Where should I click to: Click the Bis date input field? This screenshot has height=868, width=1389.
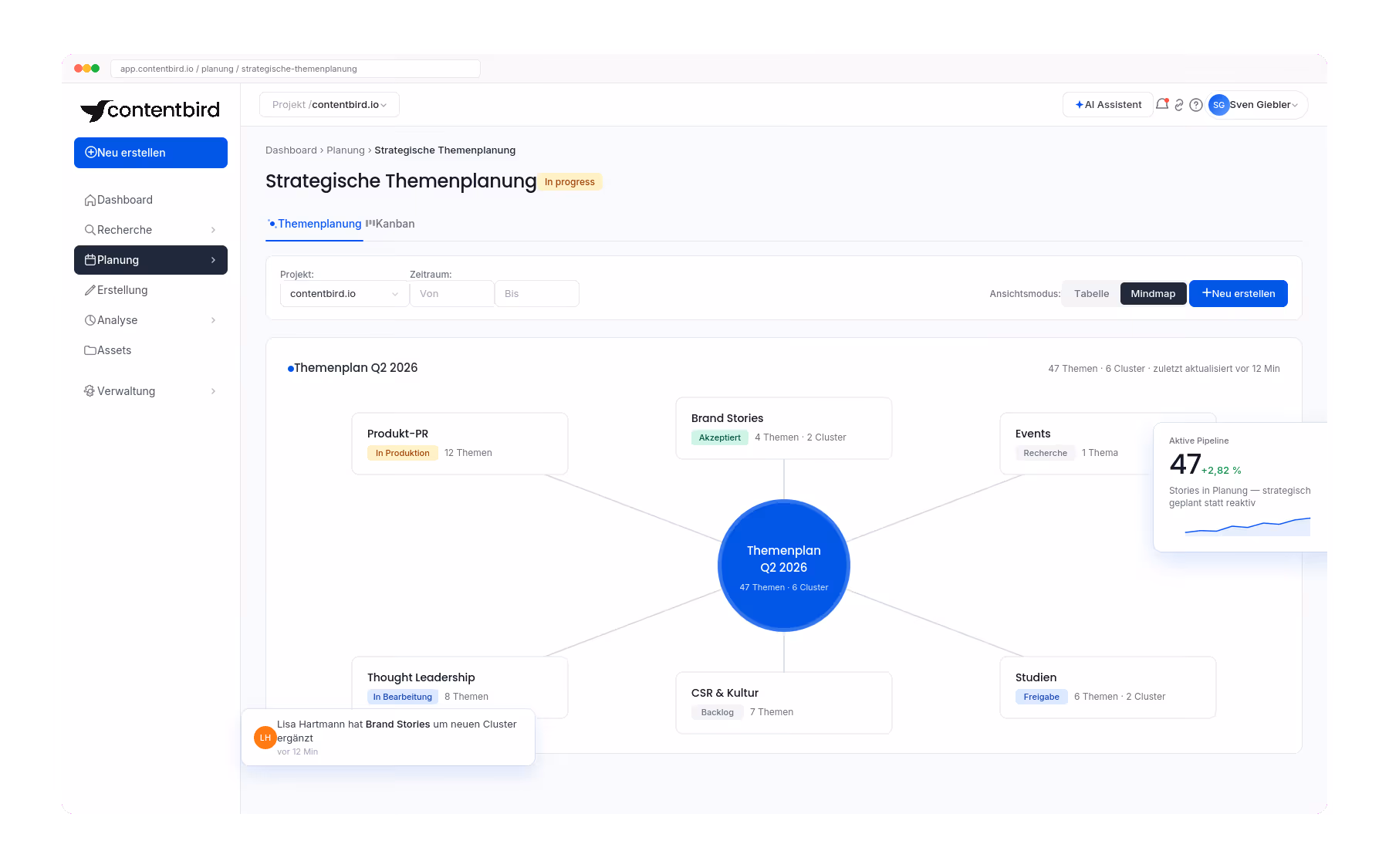(536, 294)
